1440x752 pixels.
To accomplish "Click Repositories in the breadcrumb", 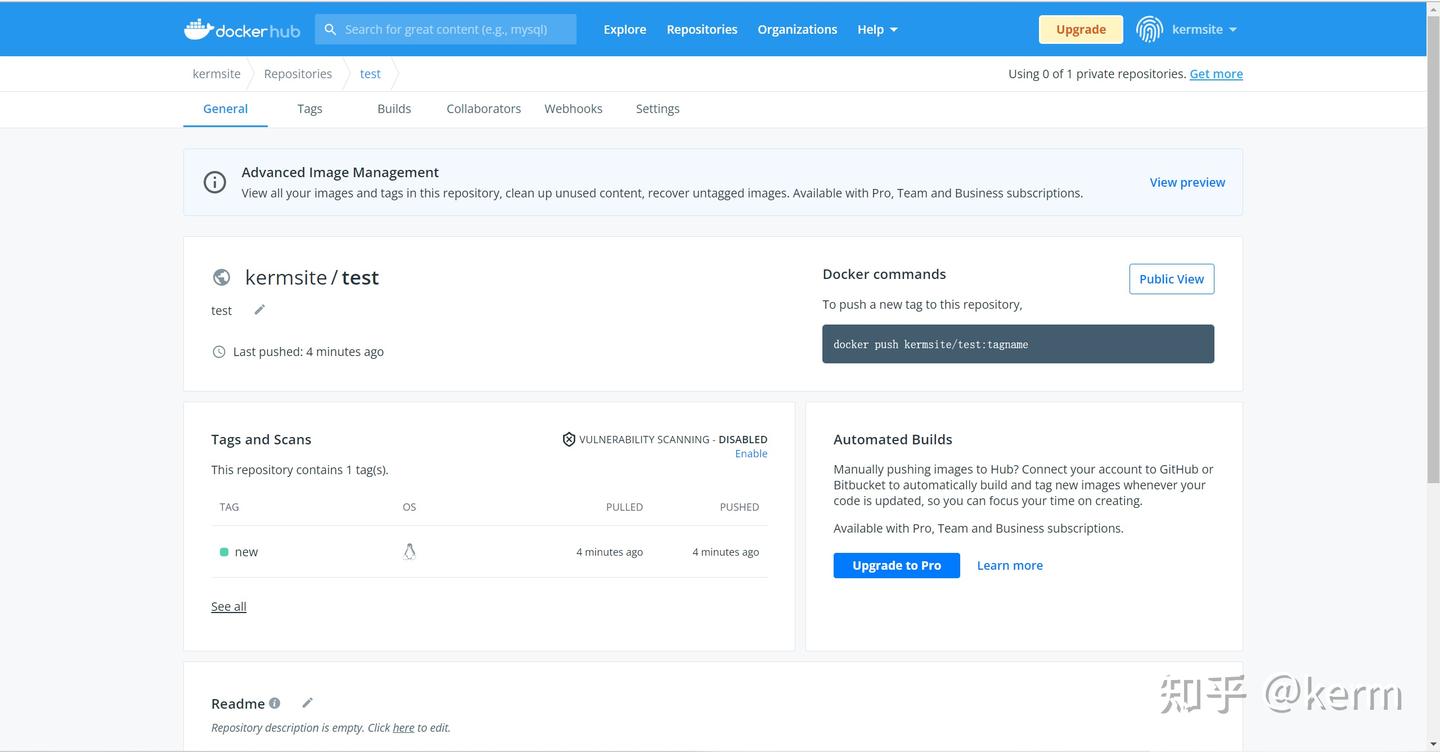I will 298,74.
